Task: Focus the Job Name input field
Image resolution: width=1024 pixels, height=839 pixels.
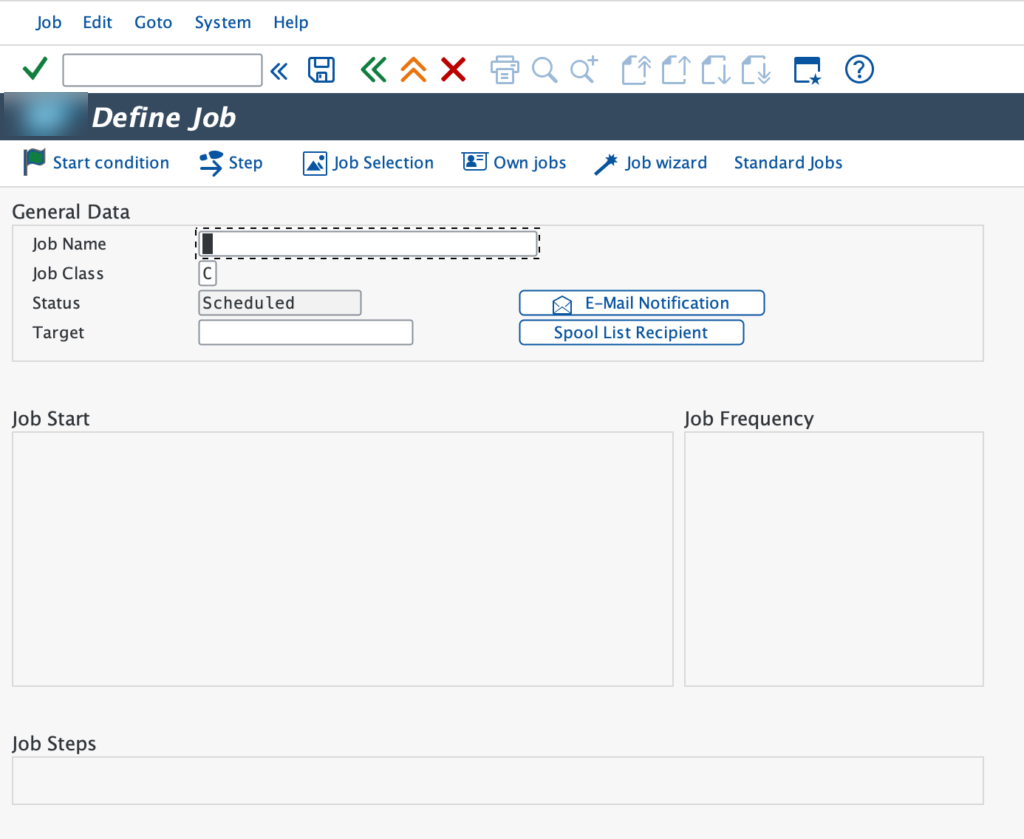Action: [368, 244]
